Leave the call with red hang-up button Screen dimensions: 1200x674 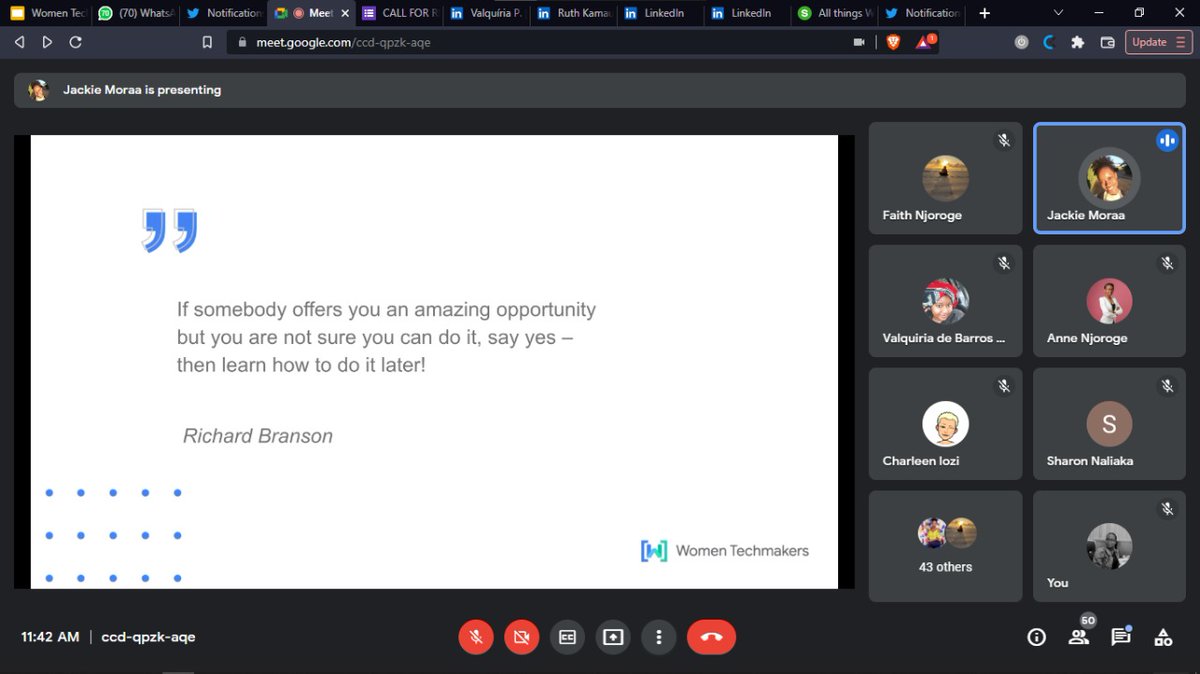tap(711, 637)
